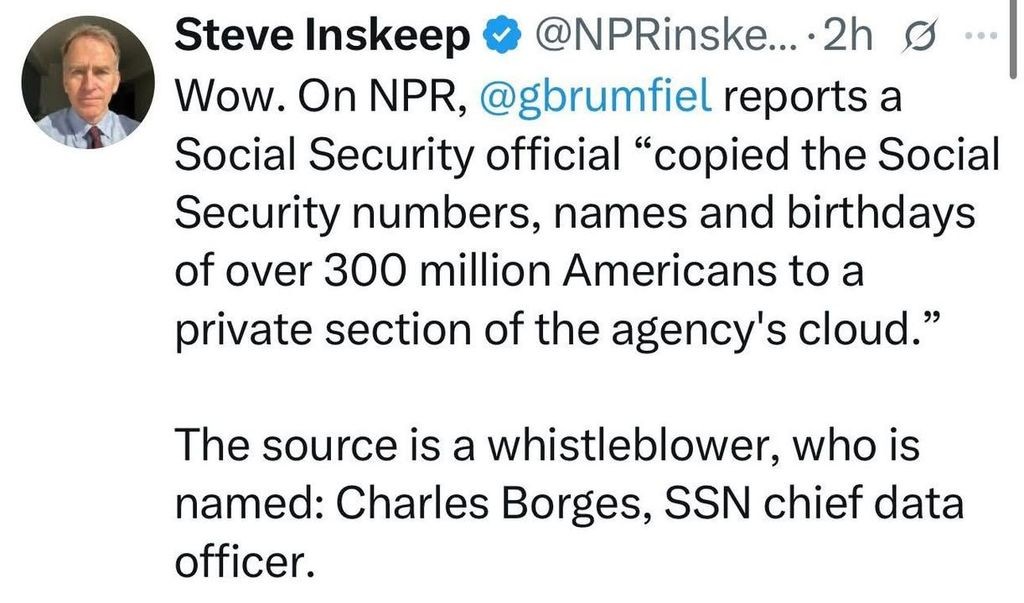Viewport: 1024px width, 603px height.
Task: Click the 'Charles Borges' name in the tweet
Action: coord(494,504)
